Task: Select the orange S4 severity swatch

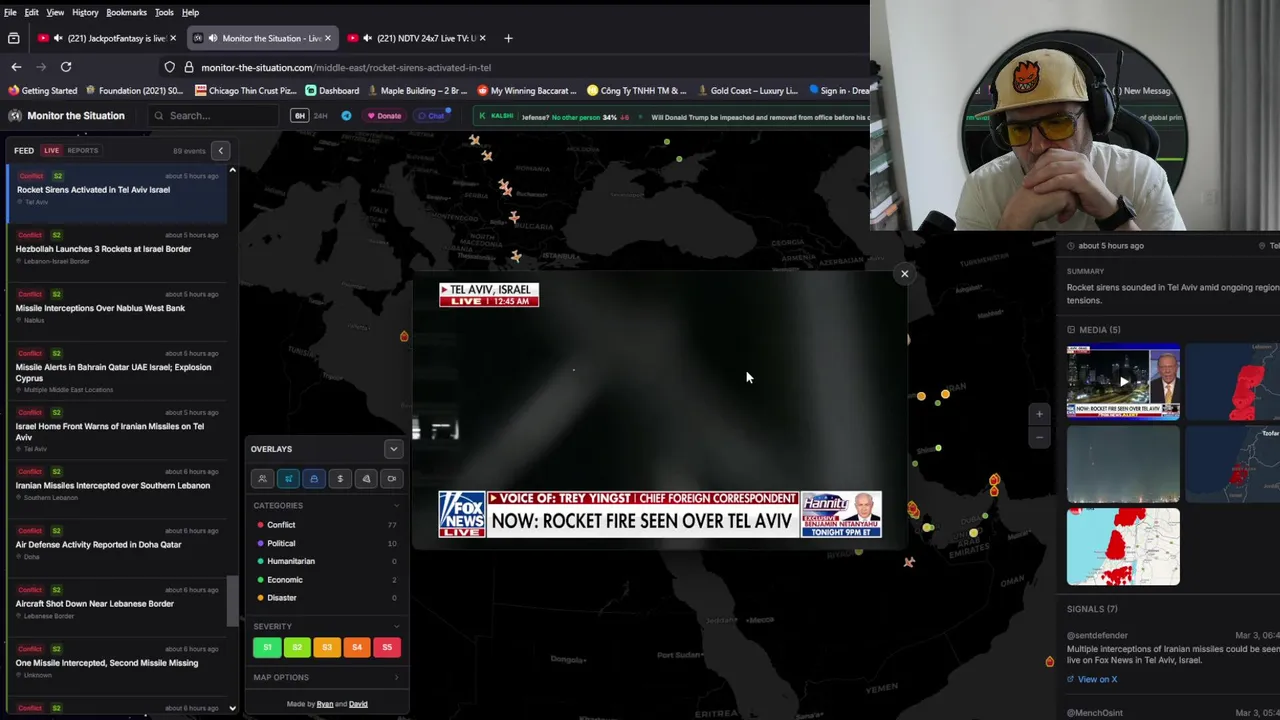Action: coord(357,647)
